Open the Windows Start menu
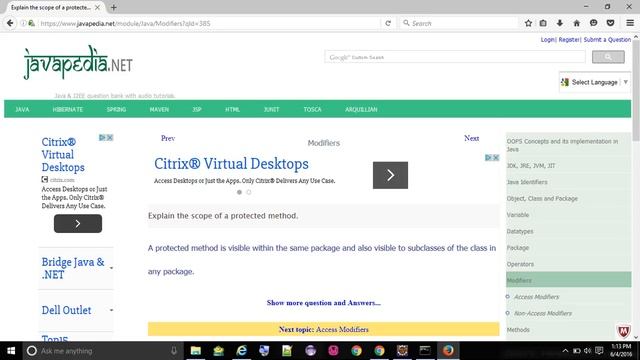 [x=11, y=351]
